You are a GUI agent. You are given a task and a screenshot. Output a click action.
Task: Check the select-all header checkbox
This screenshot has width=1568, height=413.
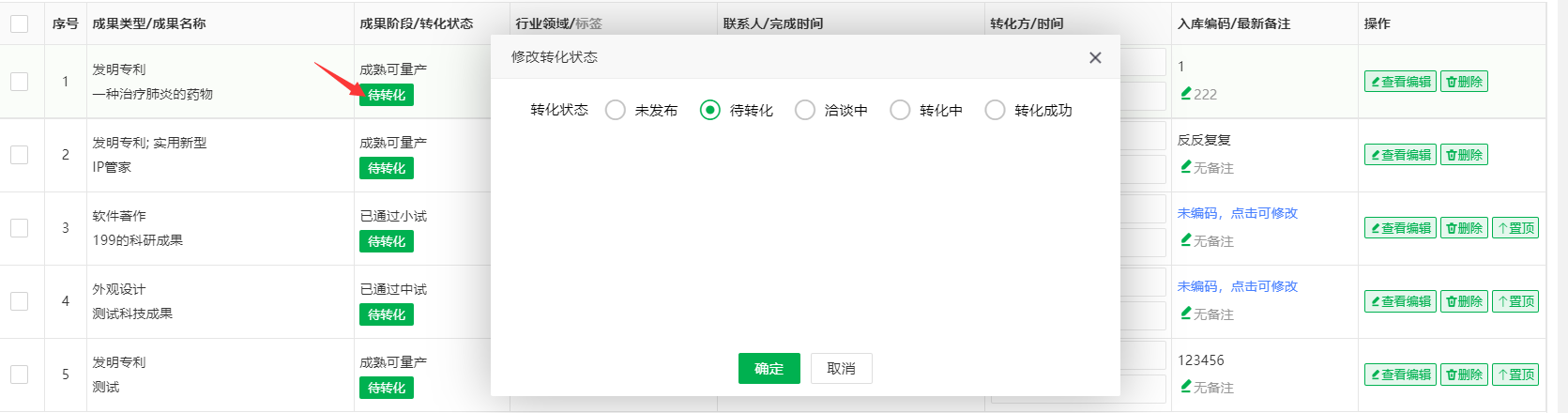click(19, 23)
